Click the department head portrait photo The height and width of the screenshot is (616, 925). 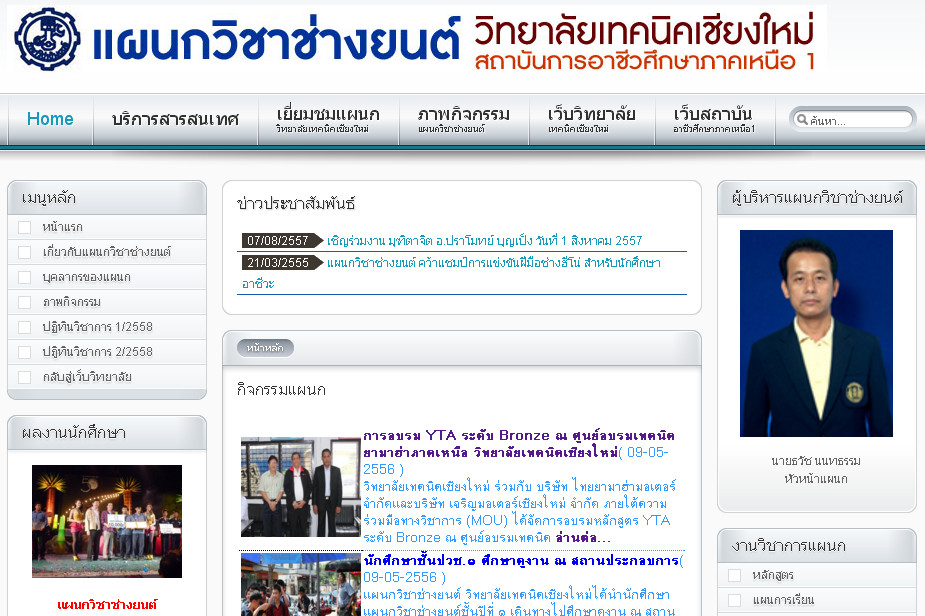816,333
